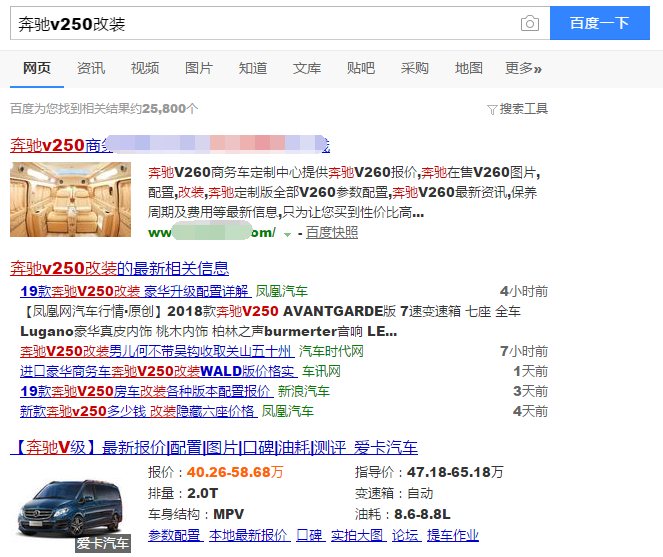This screenshot has height=557, width=663.
Task: Click the 车身结构 MPV value
Action: click(229, 514)
